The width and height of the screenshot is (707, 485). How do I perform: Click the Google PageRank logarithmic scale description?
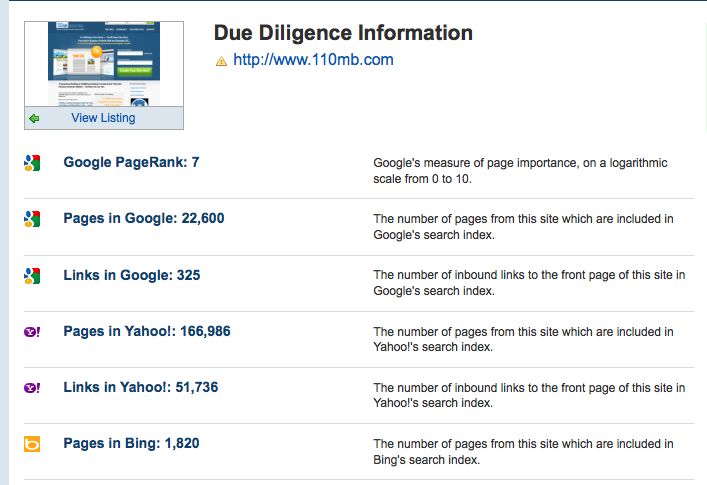(x=520, y=171)
